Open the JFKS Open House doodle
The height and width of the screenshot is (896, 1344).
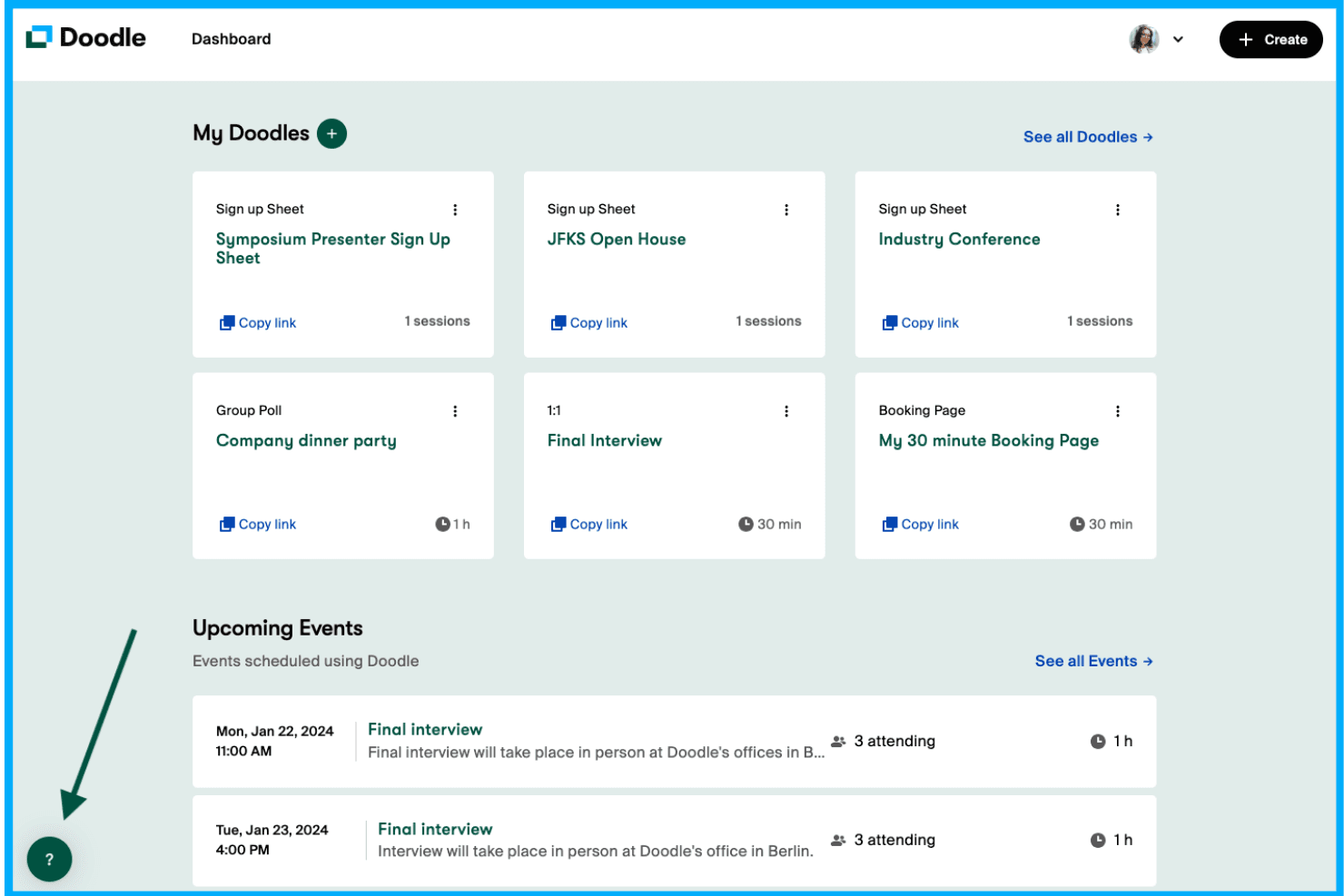pyautogui.click(x=617, y=239)
